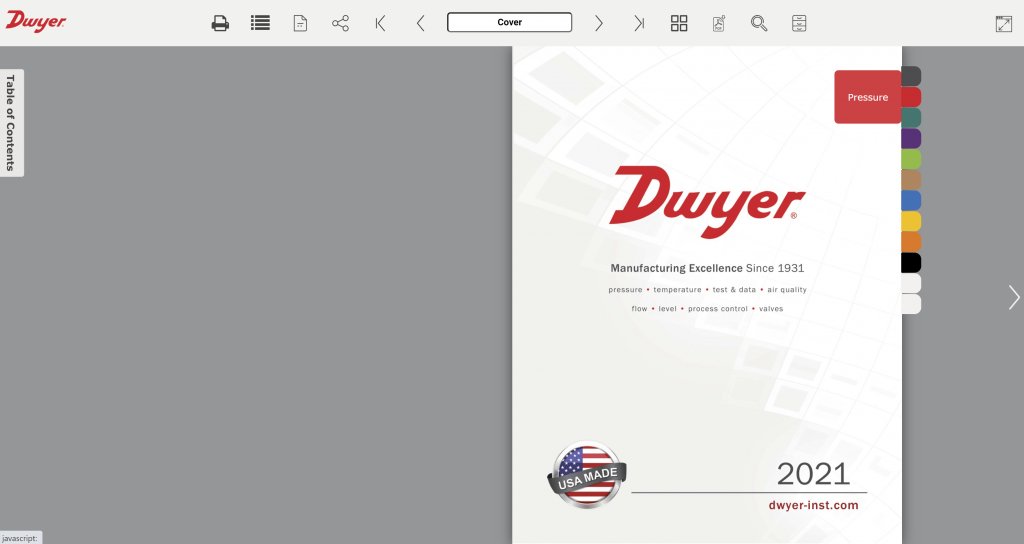Click the Dwyer logo in the top bar
The image size is (1024, 544).
(36, 22)
